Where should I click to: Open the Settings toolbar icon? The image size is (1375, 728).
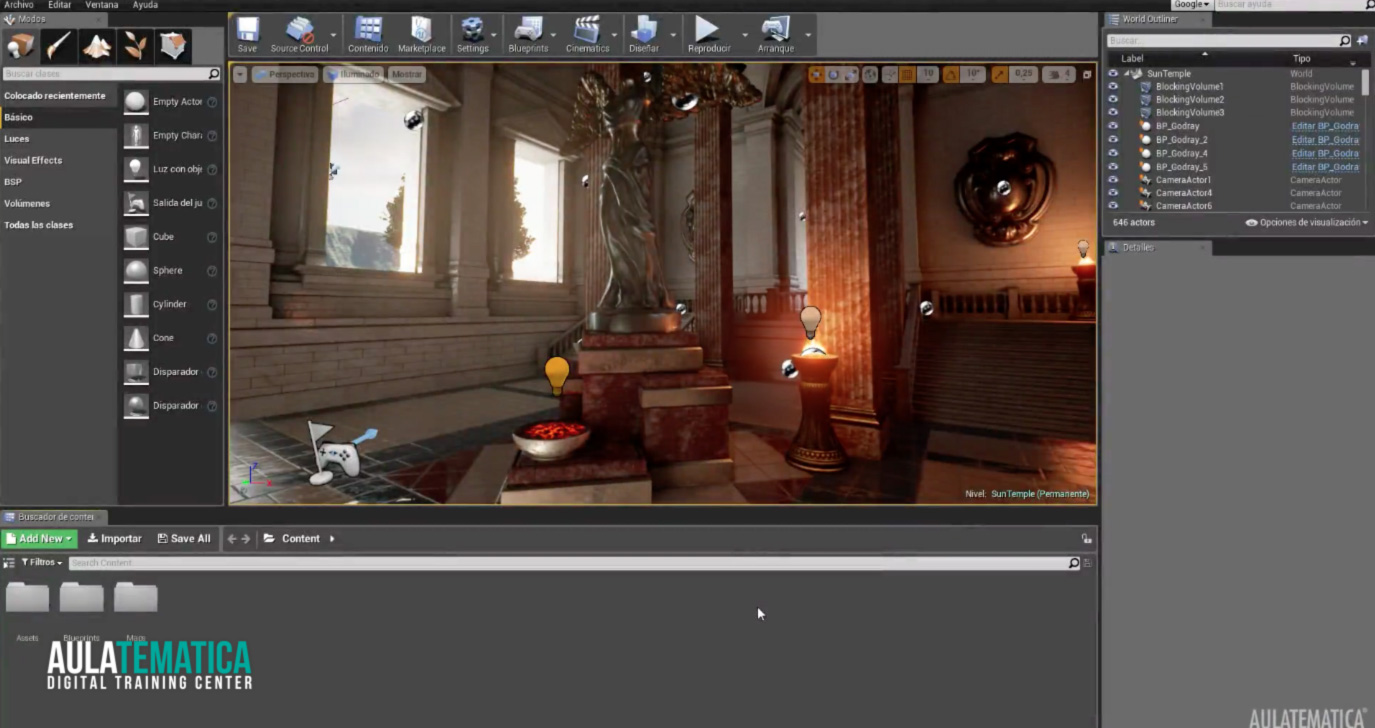coord(472,35)
